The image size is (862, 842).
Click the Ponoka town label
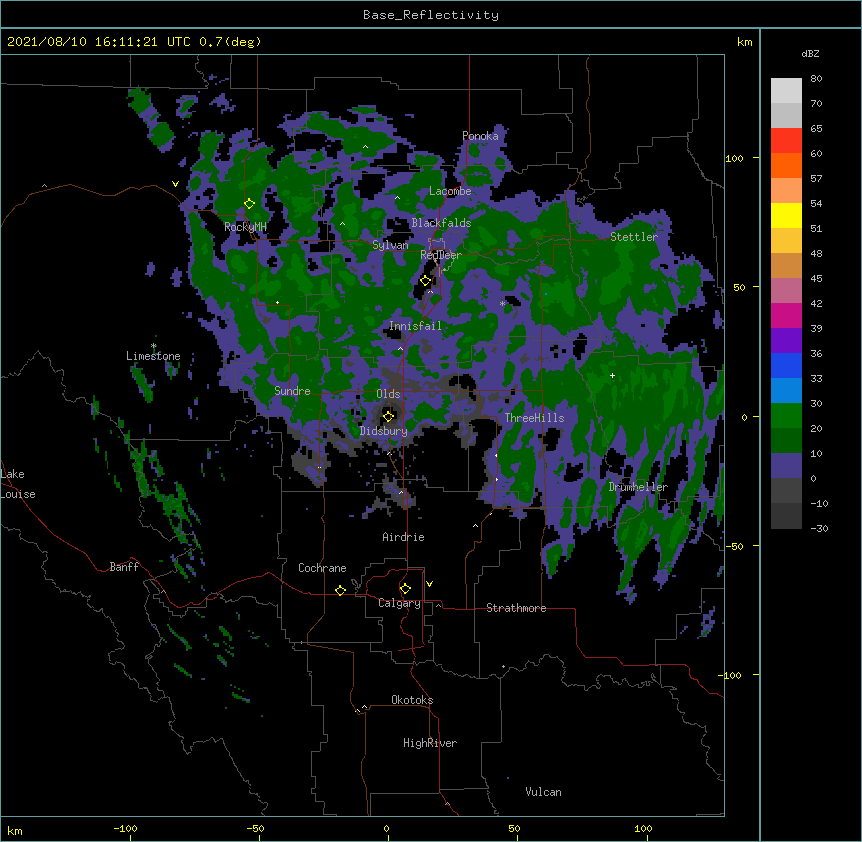480,136
